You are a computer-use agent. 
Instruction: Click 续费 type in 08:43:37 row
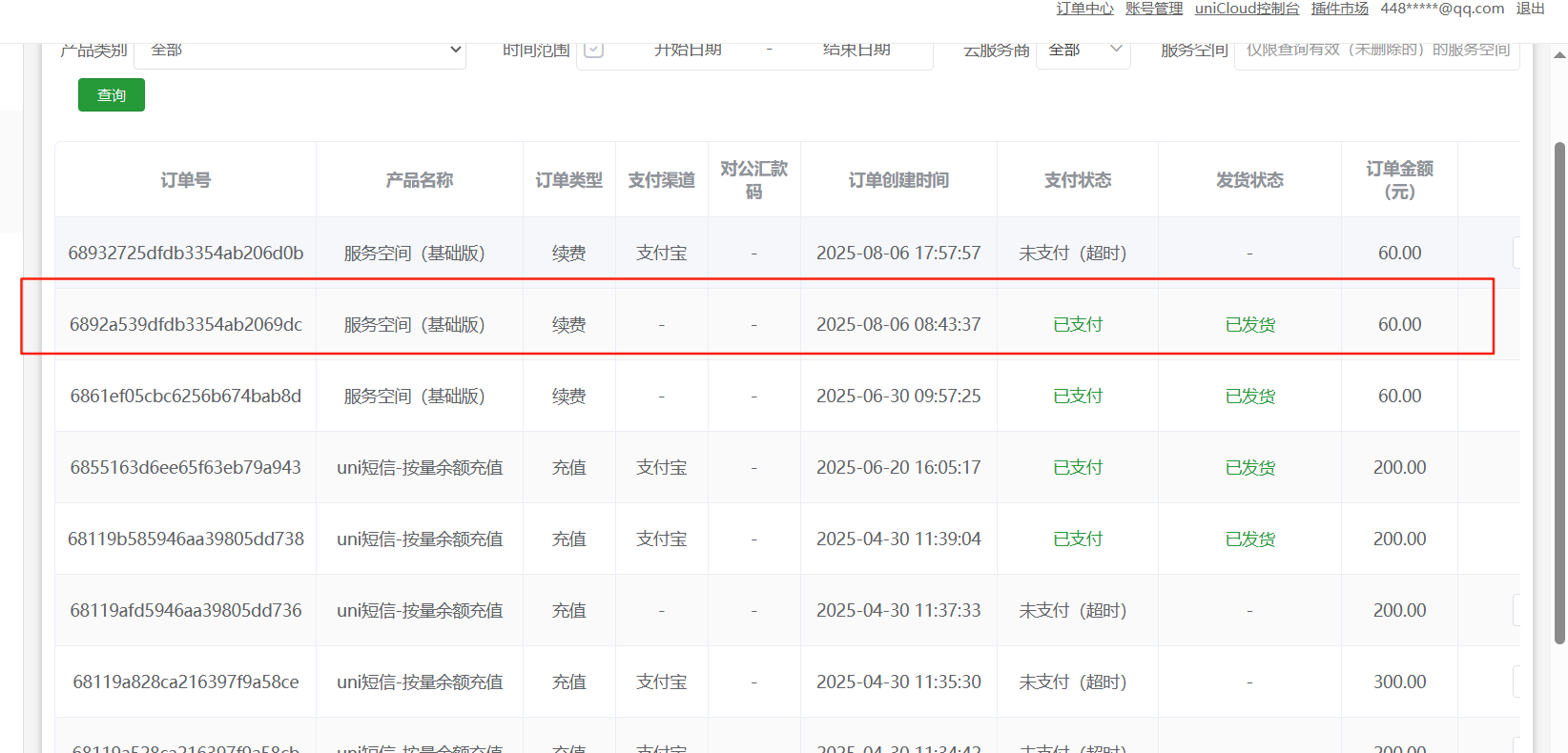coord(569,324)
